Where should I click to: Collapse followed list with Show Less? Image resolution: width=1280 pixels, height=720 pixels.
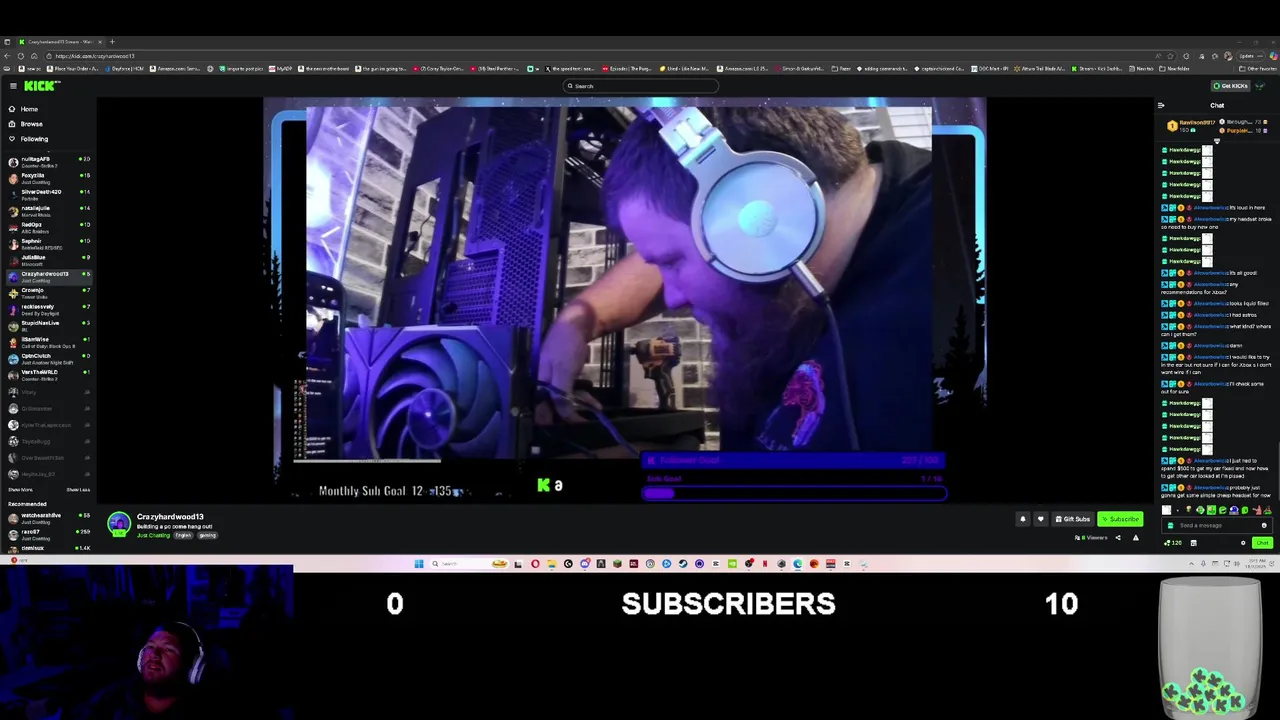pyautogui.click(x=78, y=490)
